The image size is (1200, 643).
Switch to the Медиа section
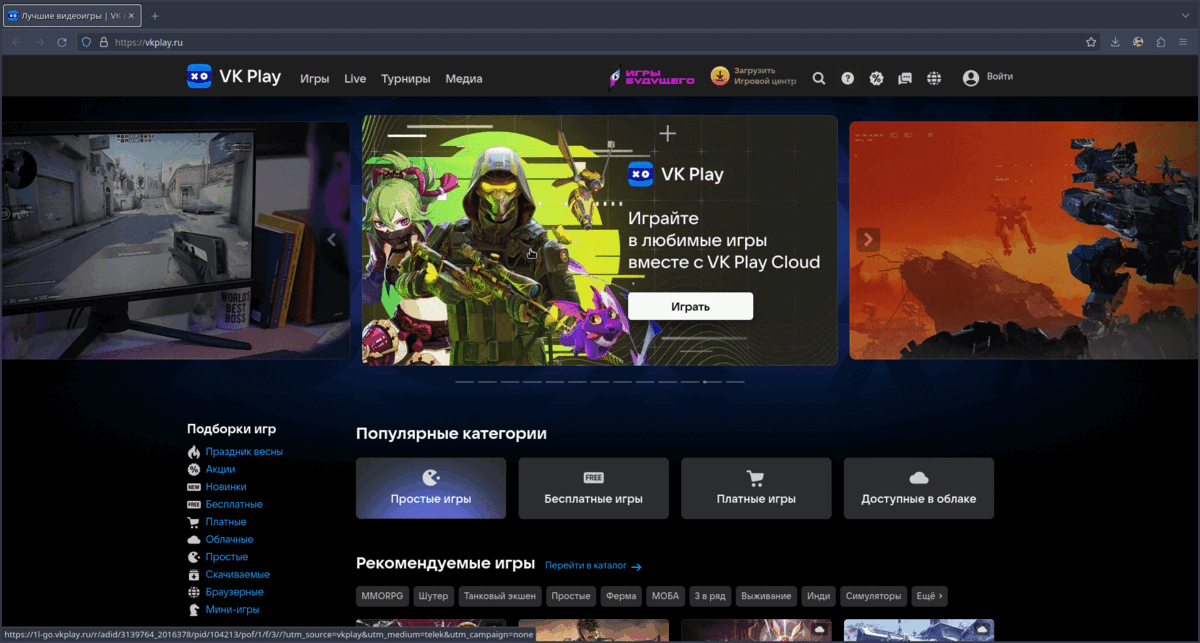coord(464,78)
